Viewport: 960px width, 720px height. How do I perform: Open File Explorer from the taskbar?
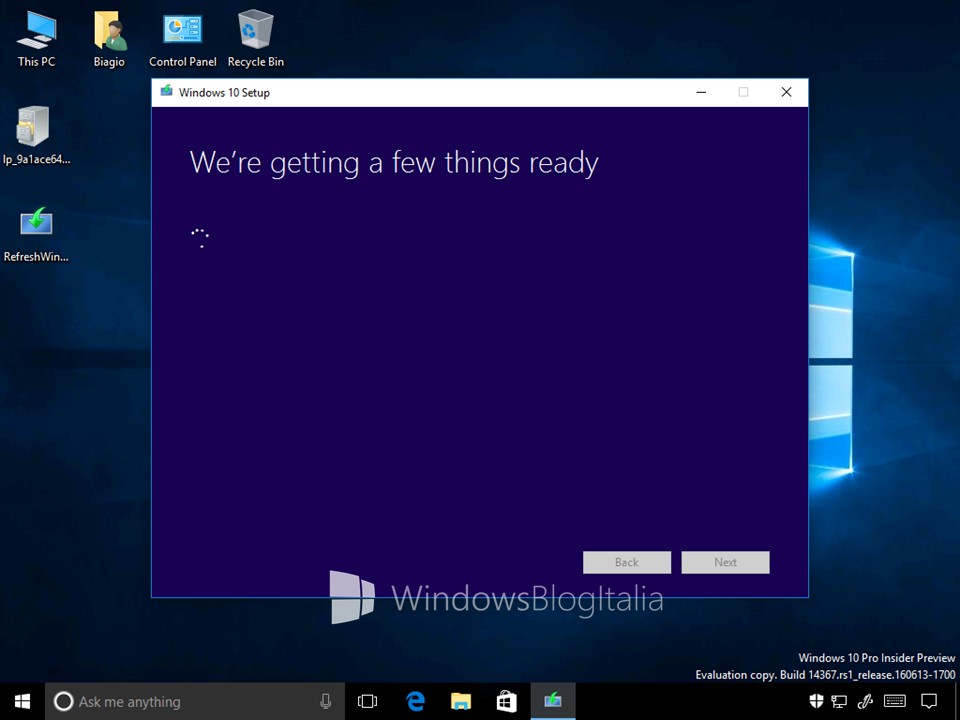tap(461, 702)
